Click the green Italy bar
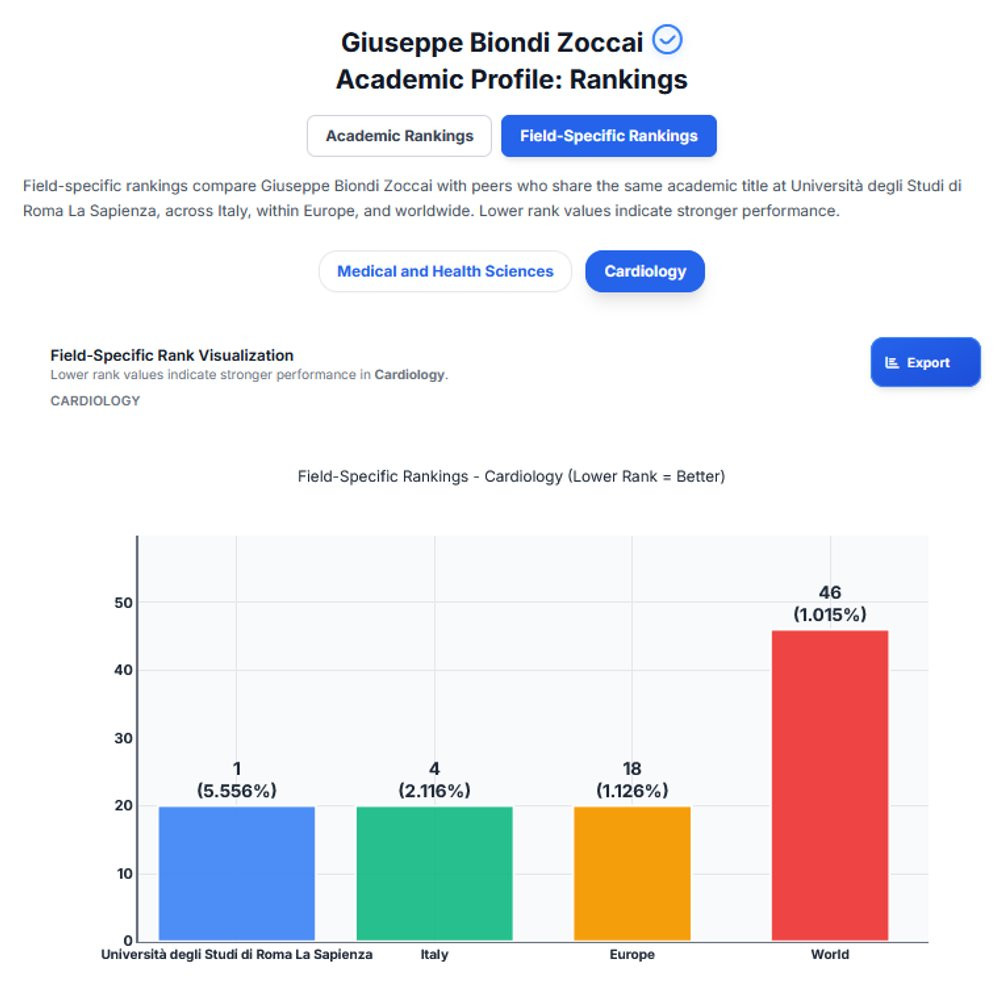The height and width of the screenshot is (996, 1008). pos(435,873)
